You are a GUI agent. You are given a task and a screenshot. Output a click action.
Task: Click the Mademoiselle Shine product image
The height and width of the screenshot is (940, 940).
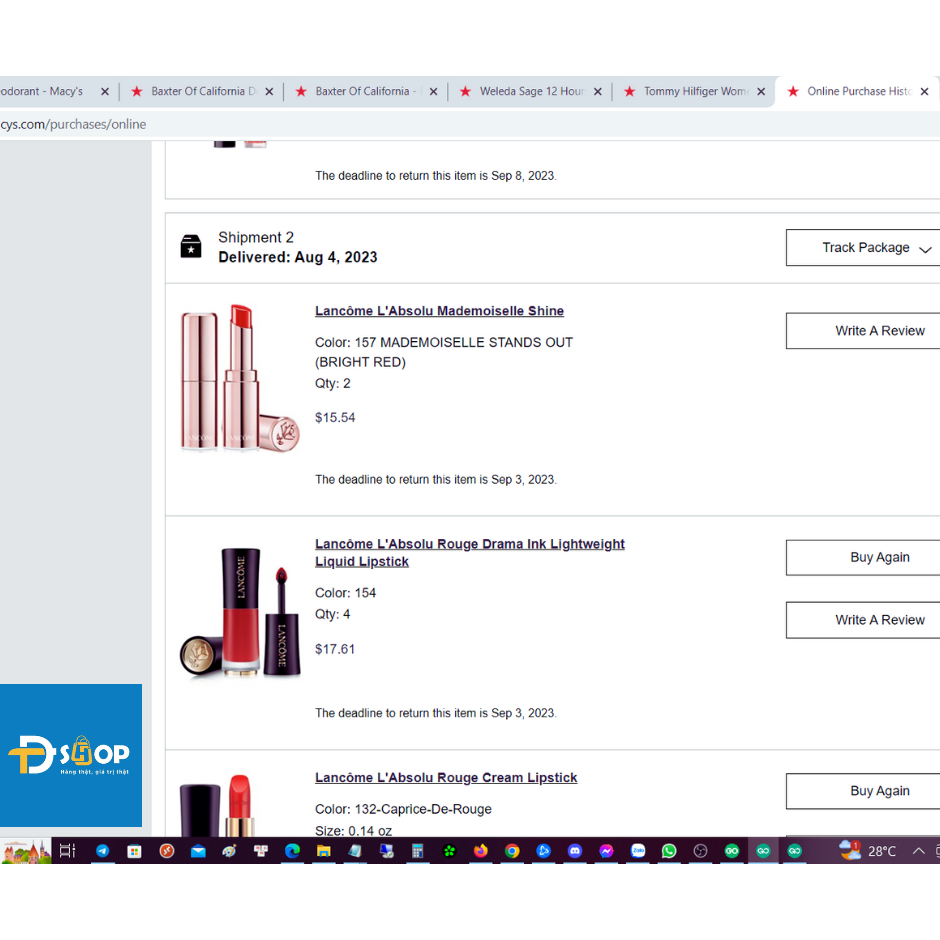tap(240, 378)
